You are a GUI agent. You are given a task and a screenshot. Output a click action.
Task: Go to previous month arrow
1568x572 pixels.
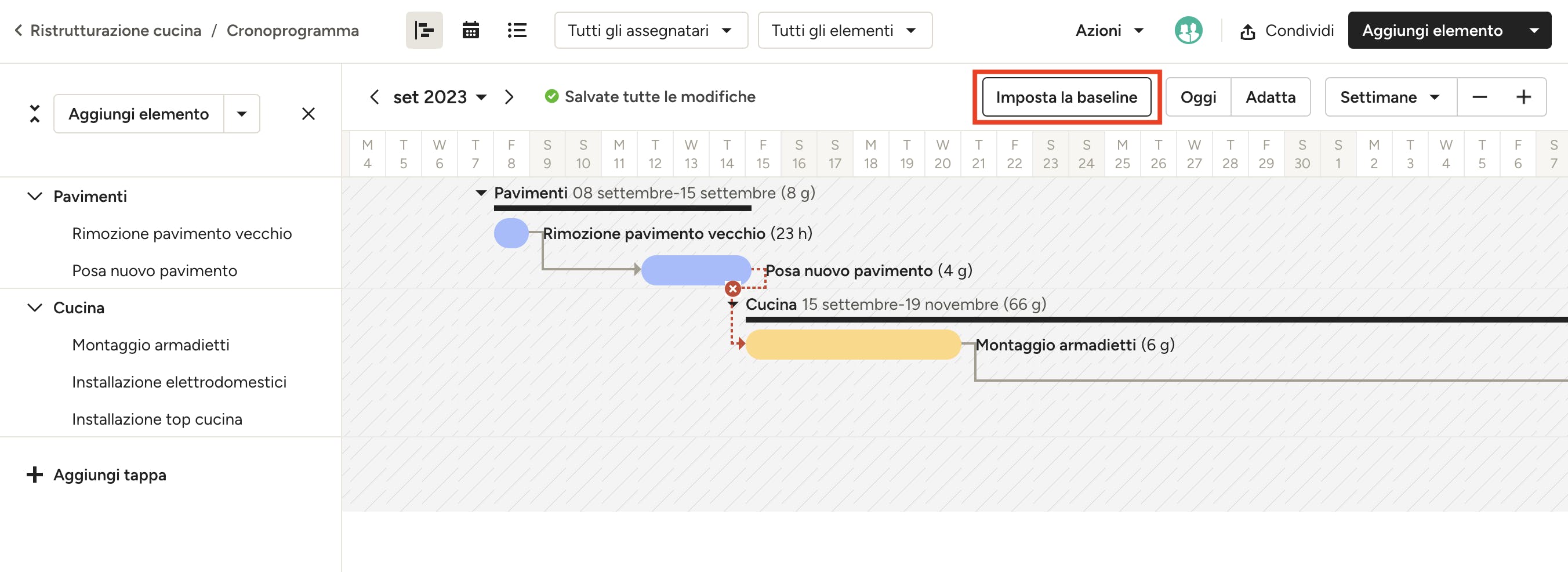coord(375,97)
